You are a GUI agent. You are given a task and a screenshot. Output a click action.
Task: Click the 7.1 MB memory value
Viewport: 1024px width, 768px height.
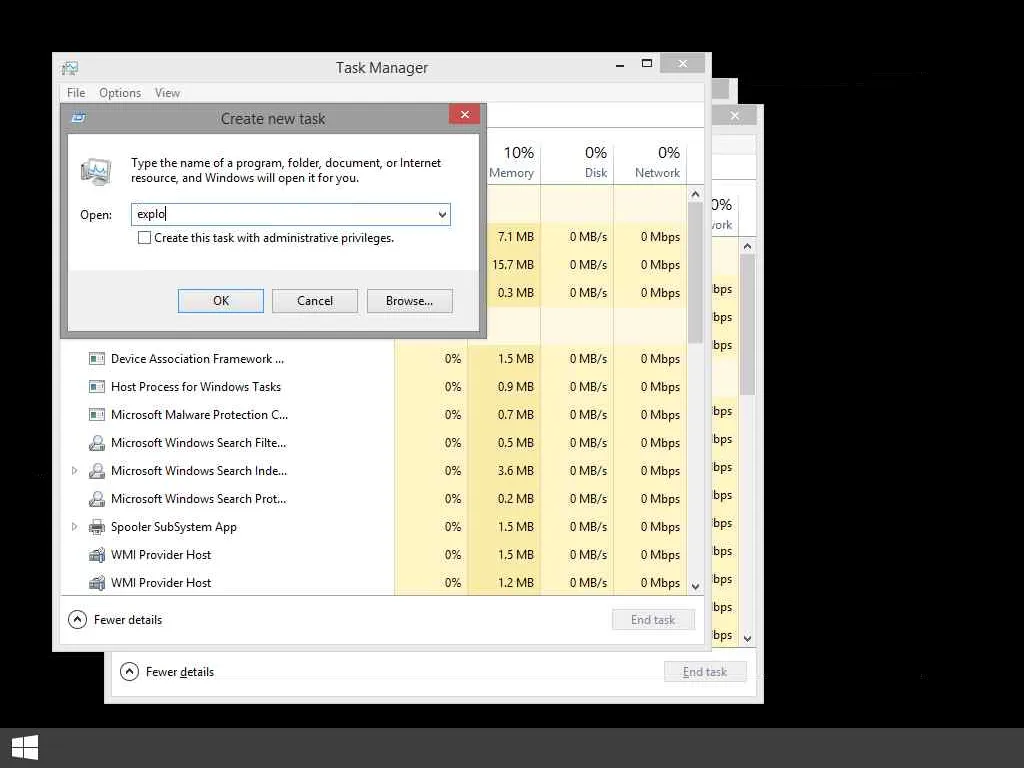(515, 236)
